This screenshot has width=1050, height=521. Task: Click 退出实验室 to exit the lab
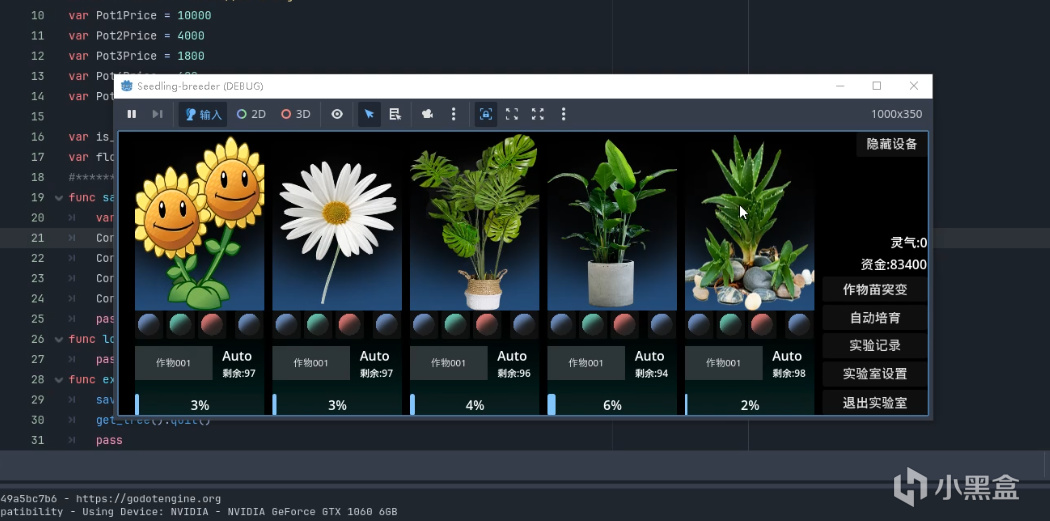[x=875, y=402]
